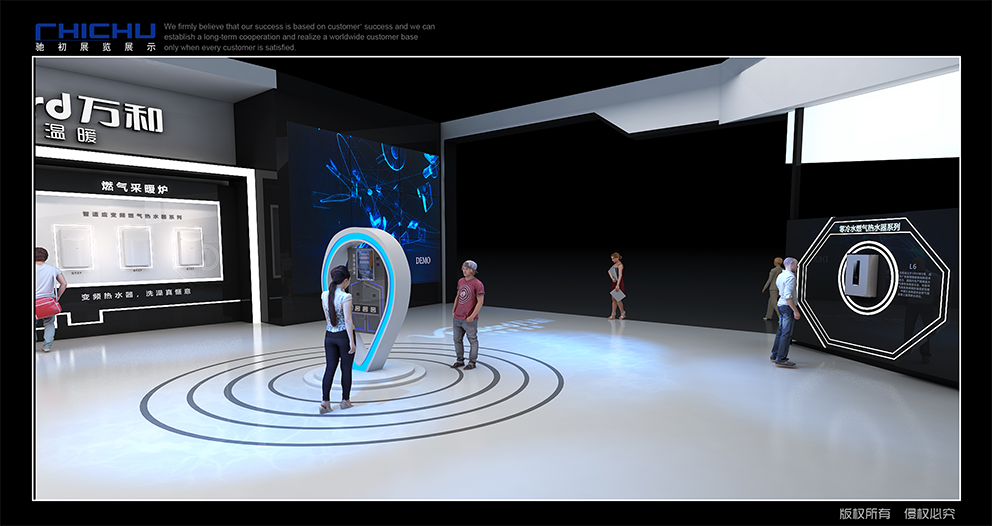Select the middle water heater product image
The image size is (992, 526).
click(135, 247)
